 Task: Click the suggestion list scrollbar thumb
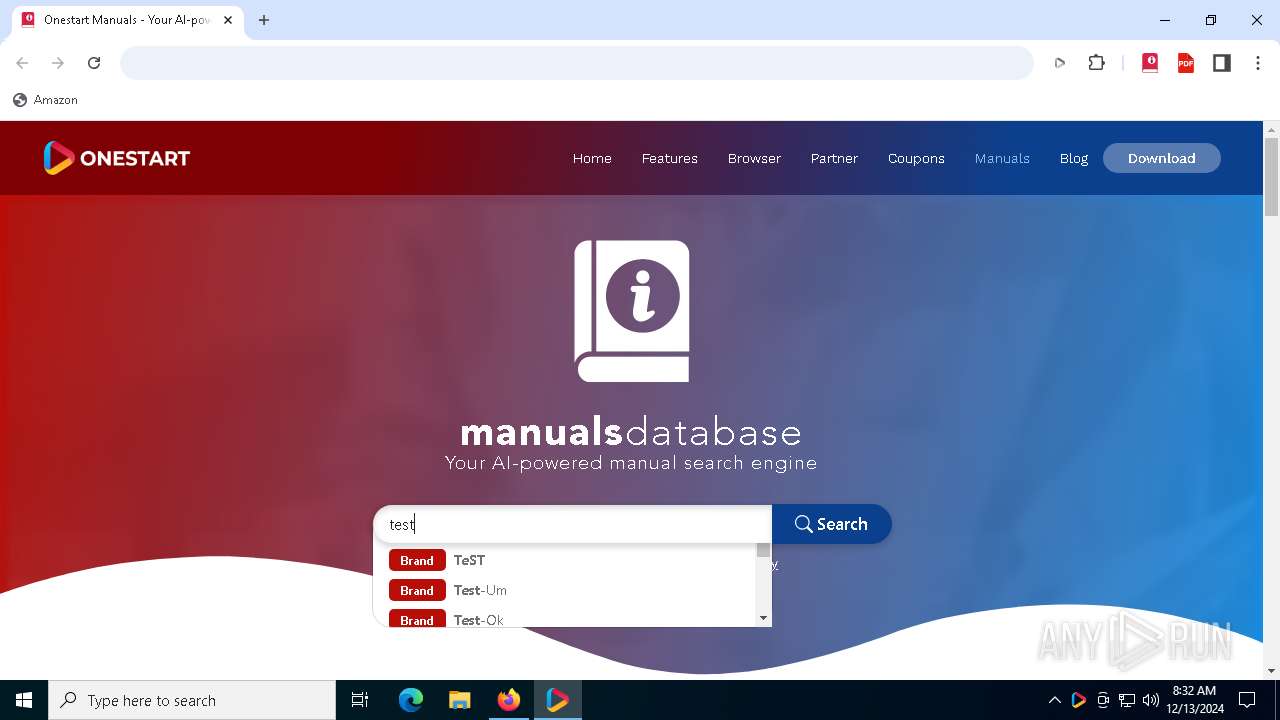(x=764, y=551)
